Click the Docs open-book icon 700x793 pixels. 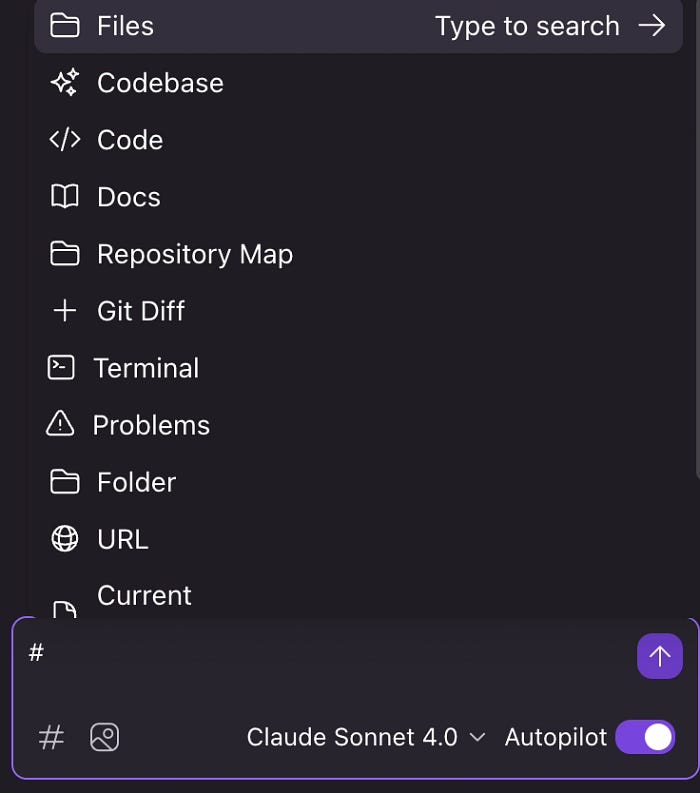point(65,196)
